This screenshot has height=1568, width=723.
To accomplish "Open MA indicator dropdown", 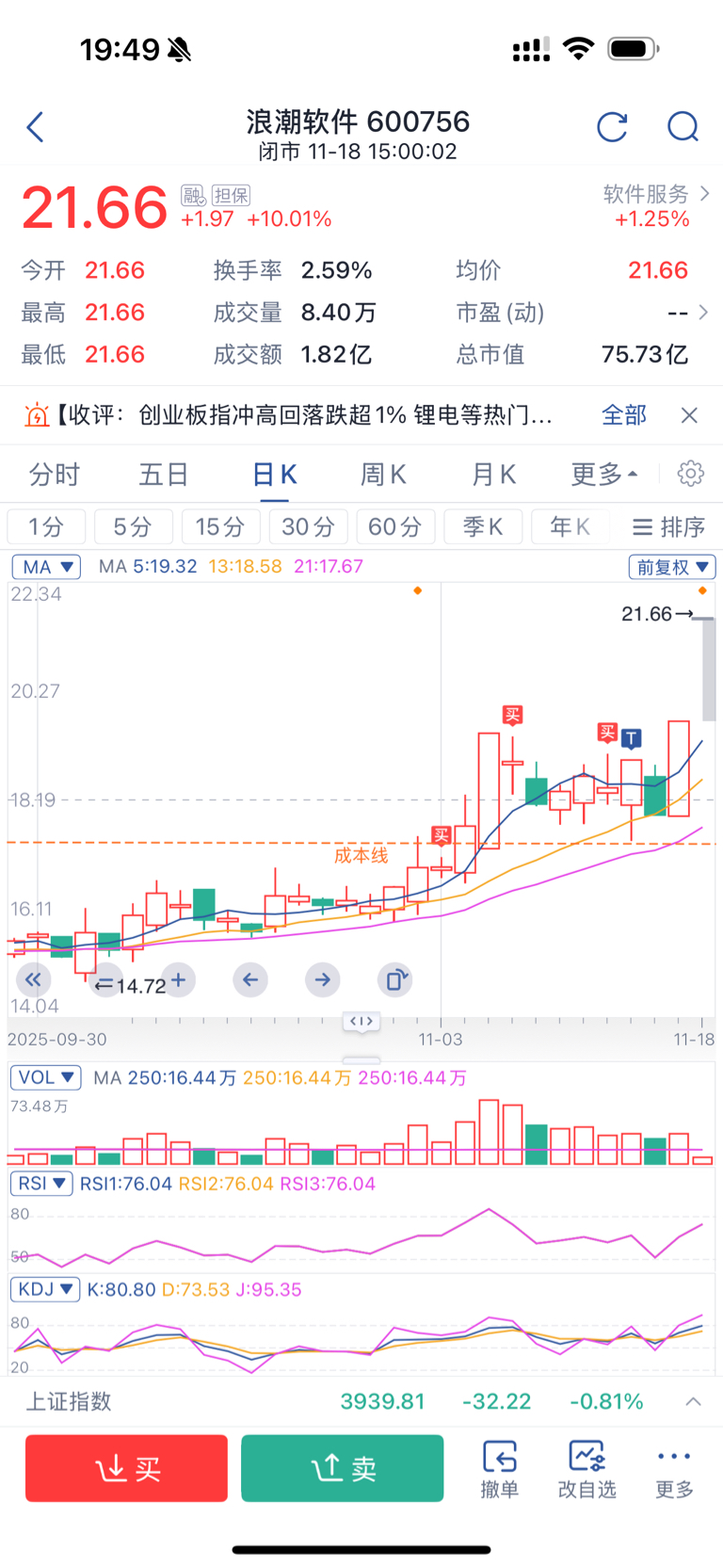I will [x=46, y=567].
